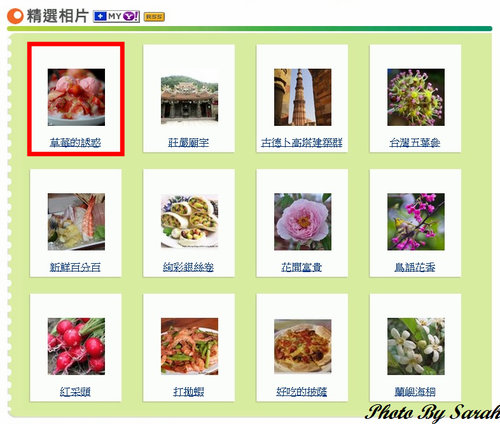Open the temple photo thumbnail
This screenshot has width=500, height=424.
click(x=189, y=99)
